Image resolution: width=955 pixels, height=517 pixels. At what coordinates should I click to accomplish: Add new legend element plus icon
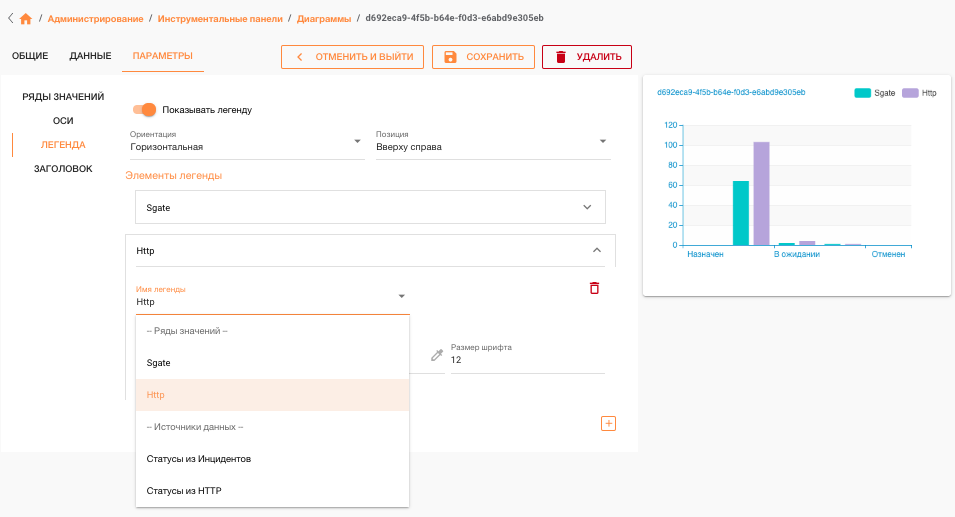[x=608, y=424]
